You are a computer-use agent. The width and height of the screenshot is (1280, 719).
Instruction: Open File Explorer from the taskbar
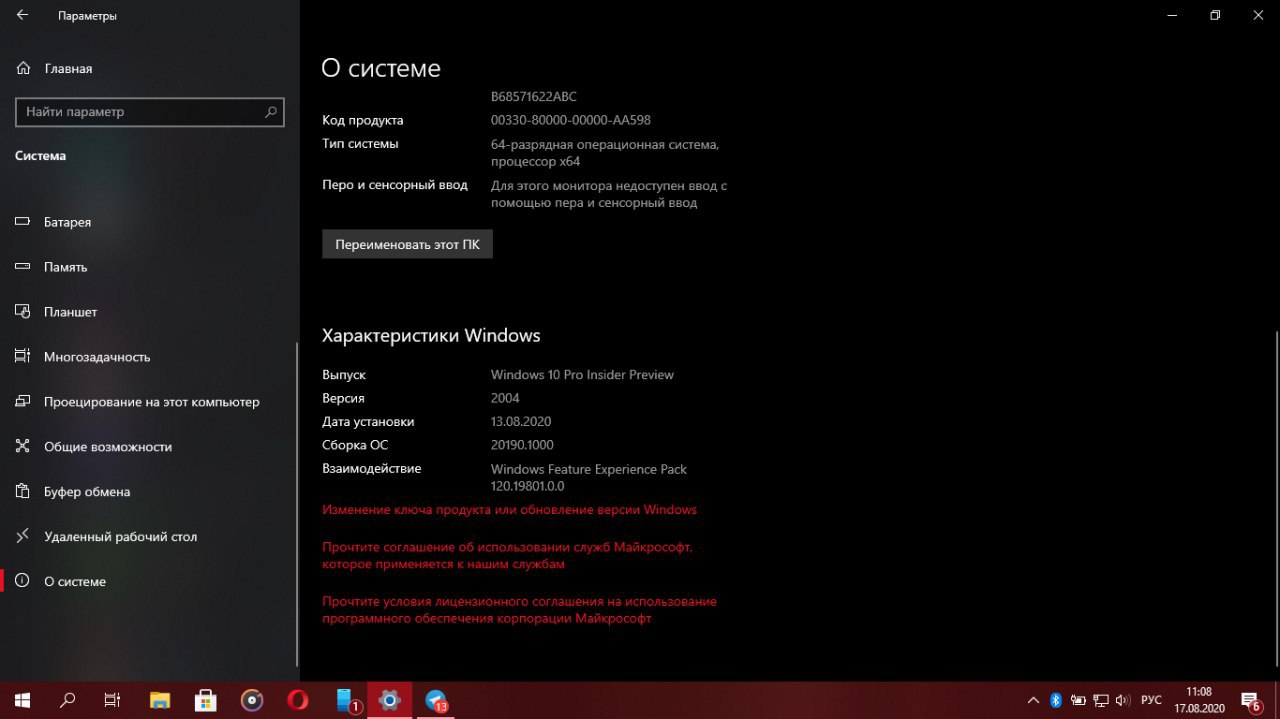(160, 700)
